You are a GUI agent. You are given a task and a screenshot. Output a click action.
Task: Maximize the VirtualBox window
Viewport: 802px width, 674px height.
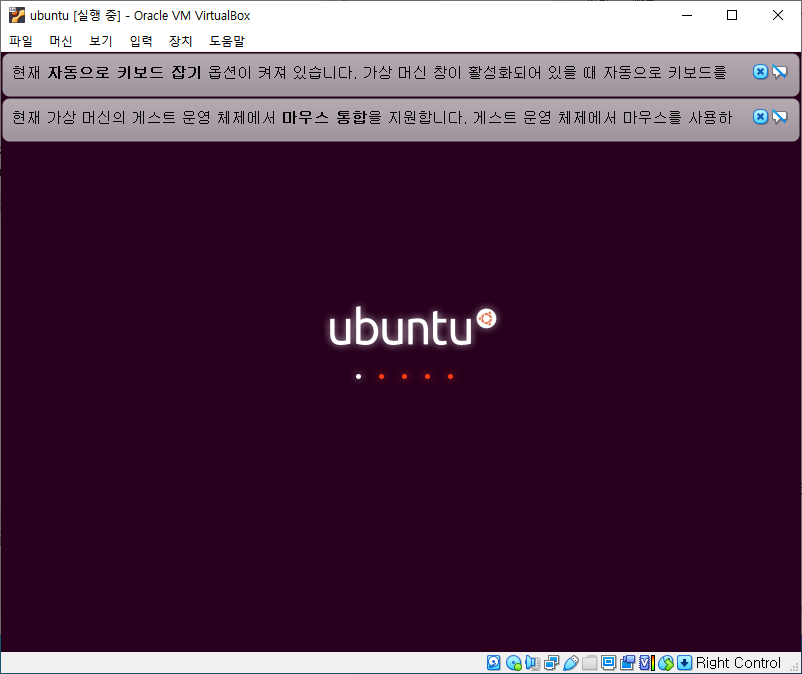point(732,15)
